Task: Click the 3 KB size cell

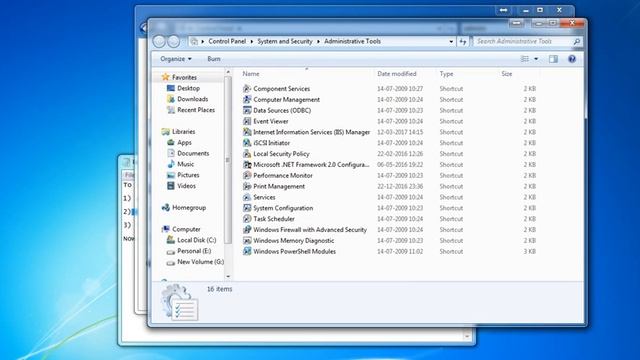Action: (x=529, y=251)
